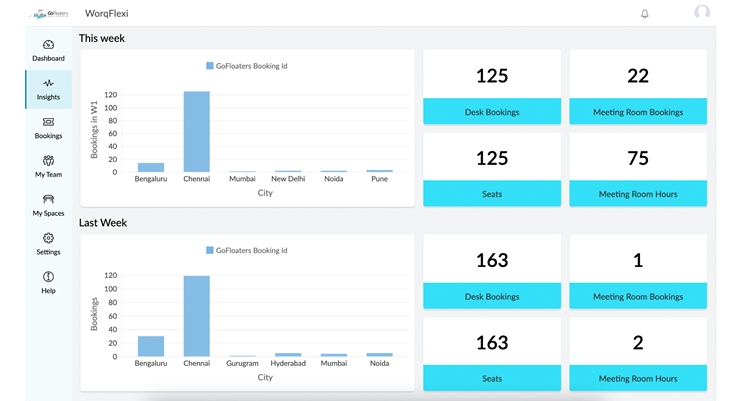Select the Insights pulse icon
753x401 pixels.
coord(48,84)
